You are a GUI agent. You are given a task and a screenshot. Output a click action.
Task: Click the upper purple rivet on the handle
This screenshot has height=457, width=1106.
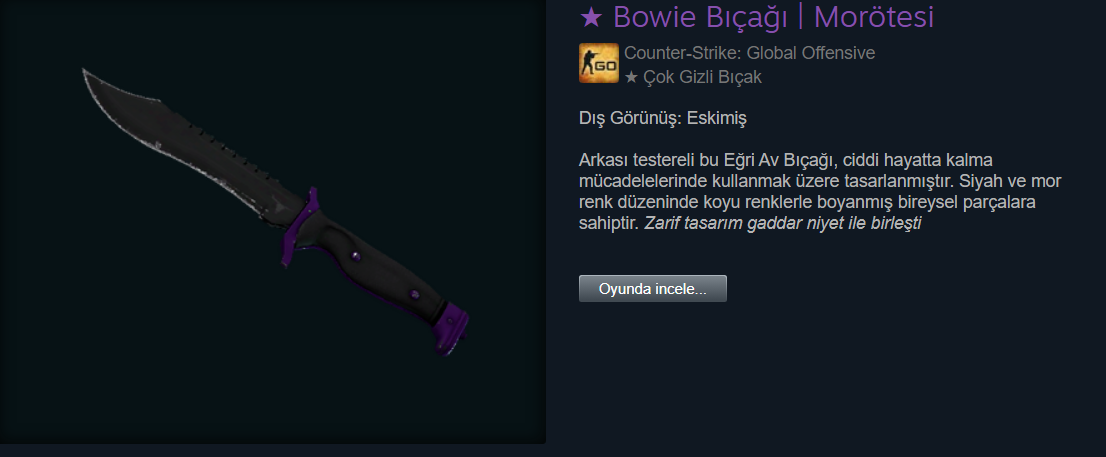point(354,256)
